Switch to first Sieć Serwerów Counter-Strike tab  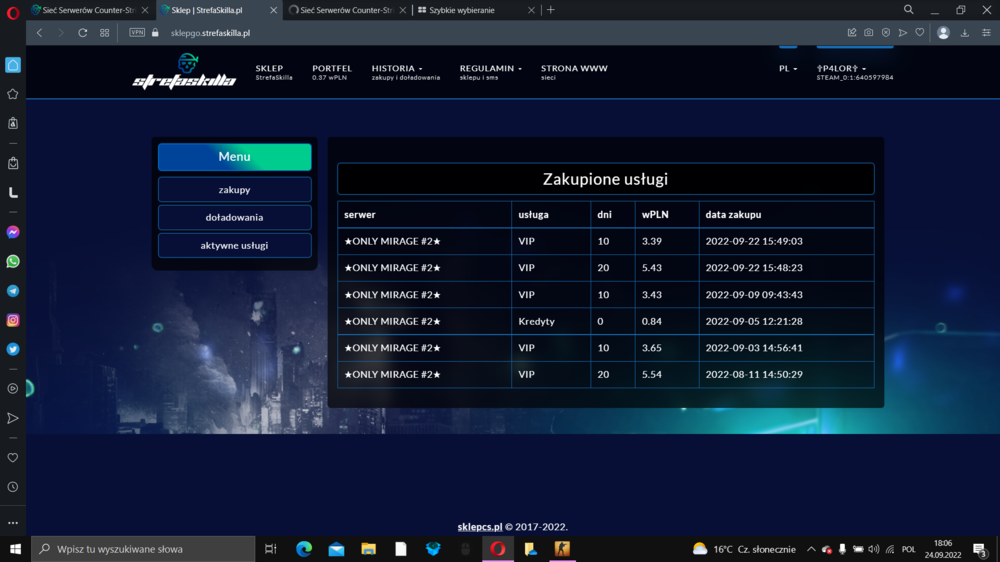pos(89,10)
